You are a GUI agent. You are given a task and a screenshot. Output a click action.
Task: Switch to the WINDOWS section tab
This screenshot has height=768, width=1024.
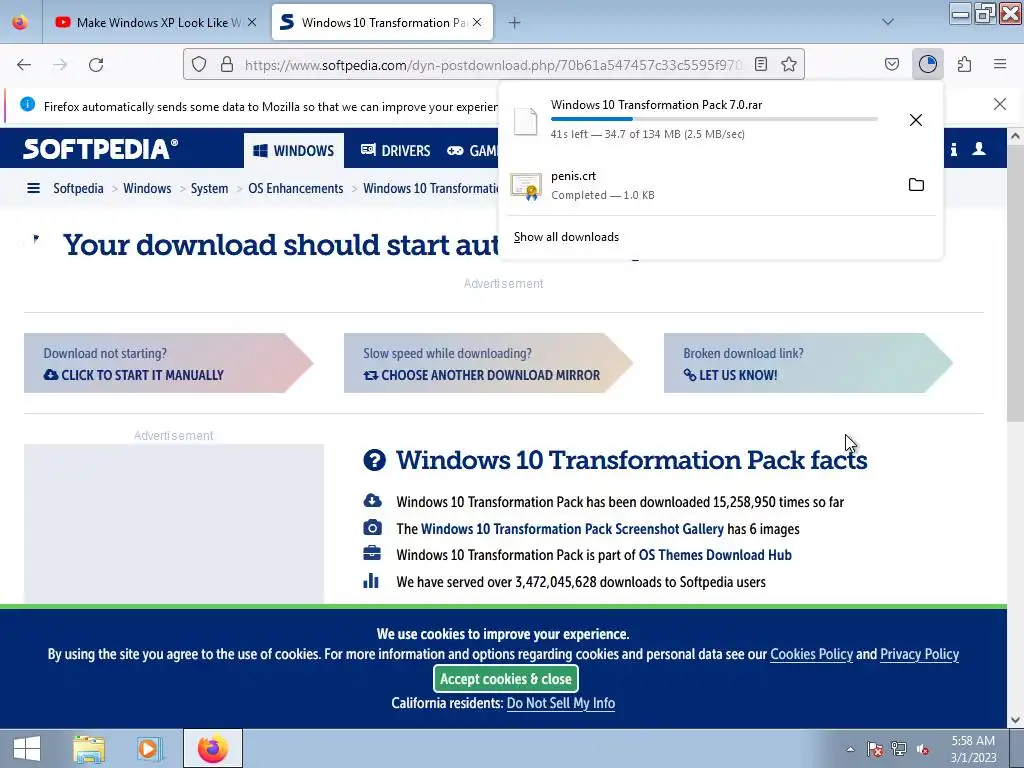coord(294,150)
